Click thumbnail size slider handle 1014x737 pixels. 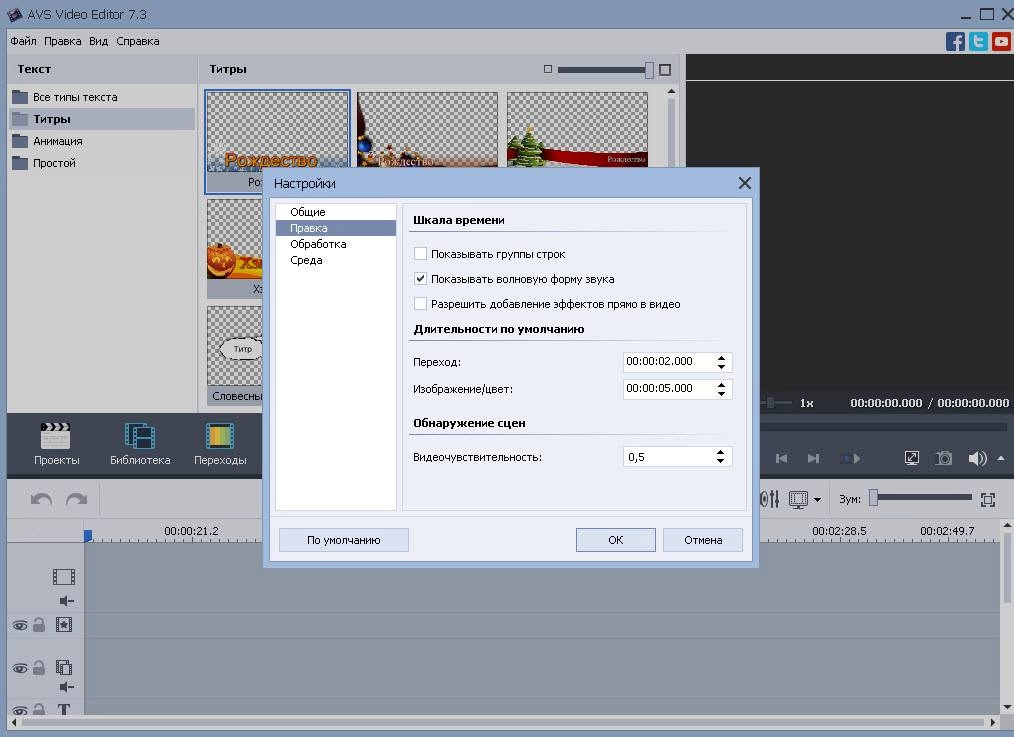point(649,70)
